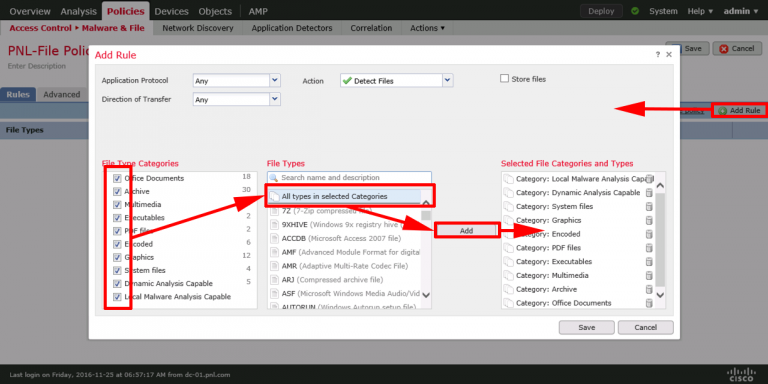
Task: Delete Category: Dynamic Analysis Capable entry
Action: pos(649,193)
